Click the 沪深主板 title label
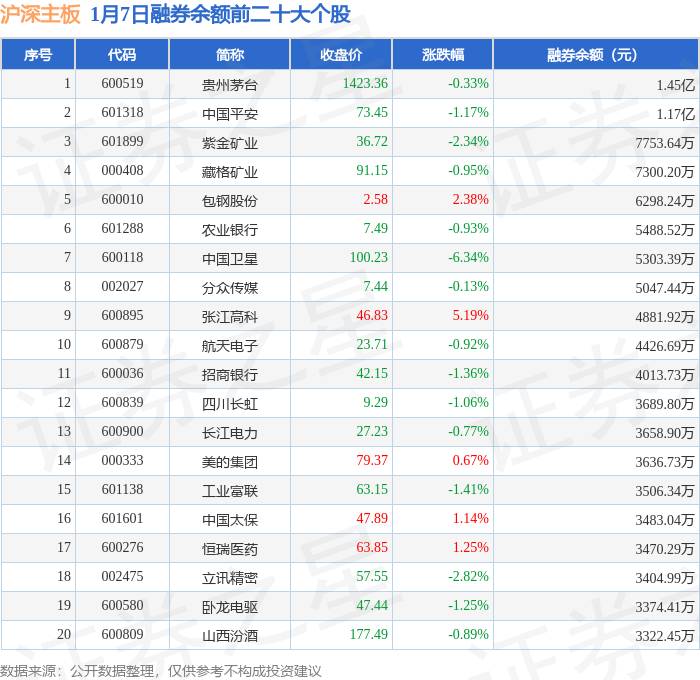This screenshot has height=680, width=700. click(x=40, y=14)
